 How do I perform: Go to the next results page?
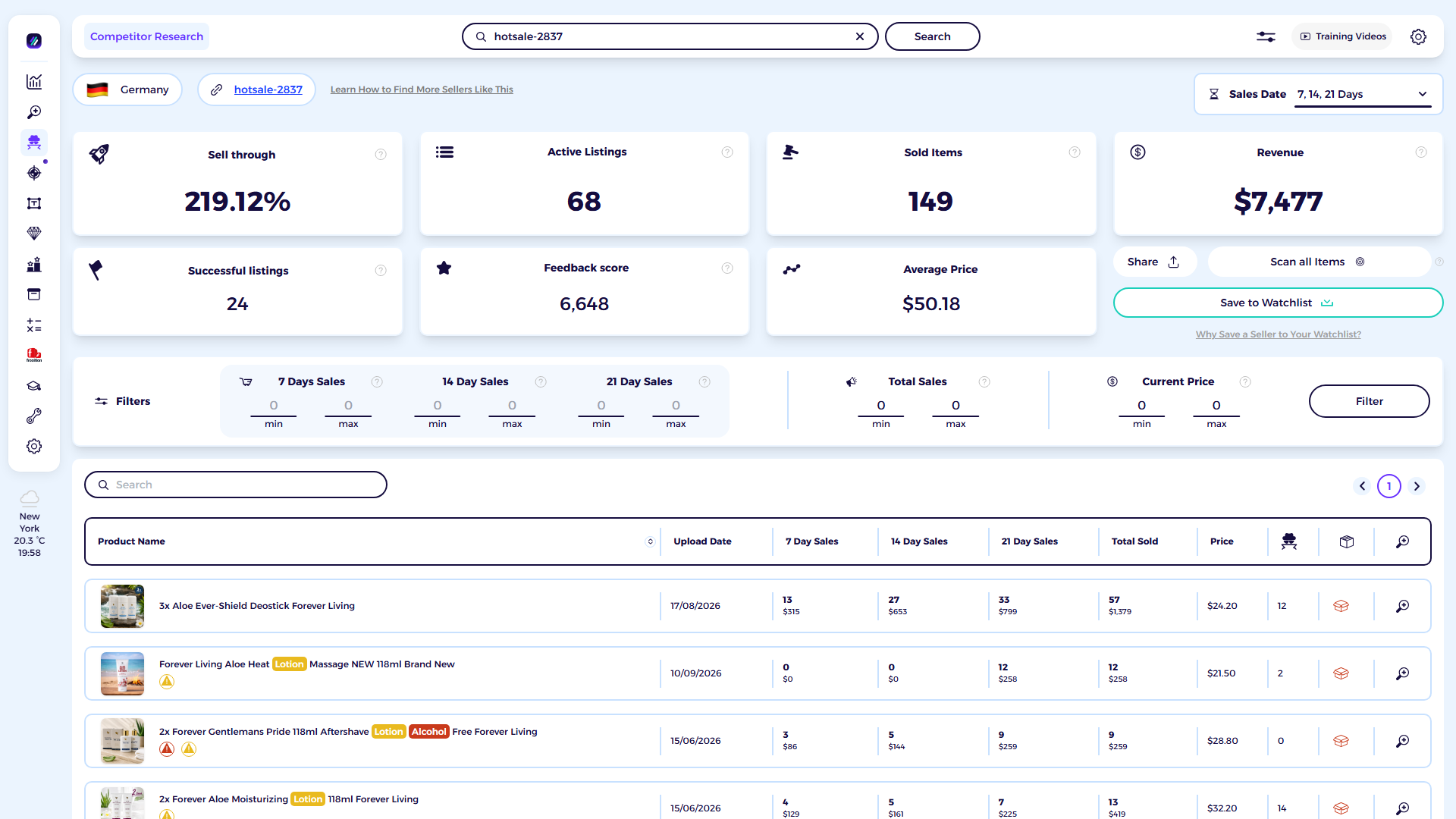(1417, 486)
